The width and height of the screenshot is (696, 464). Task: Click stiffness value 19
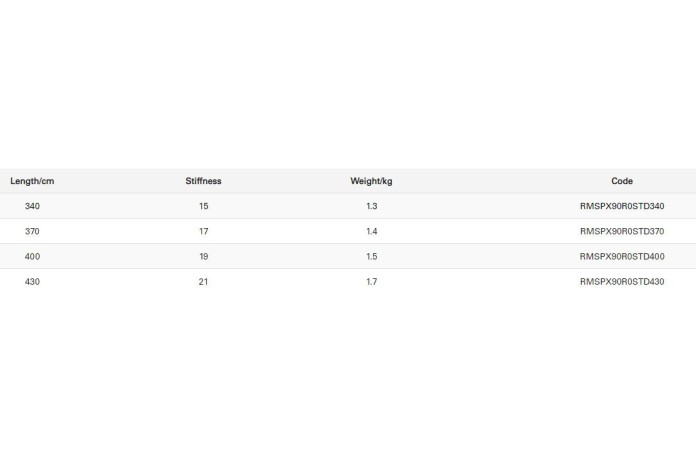click(204, 257)
